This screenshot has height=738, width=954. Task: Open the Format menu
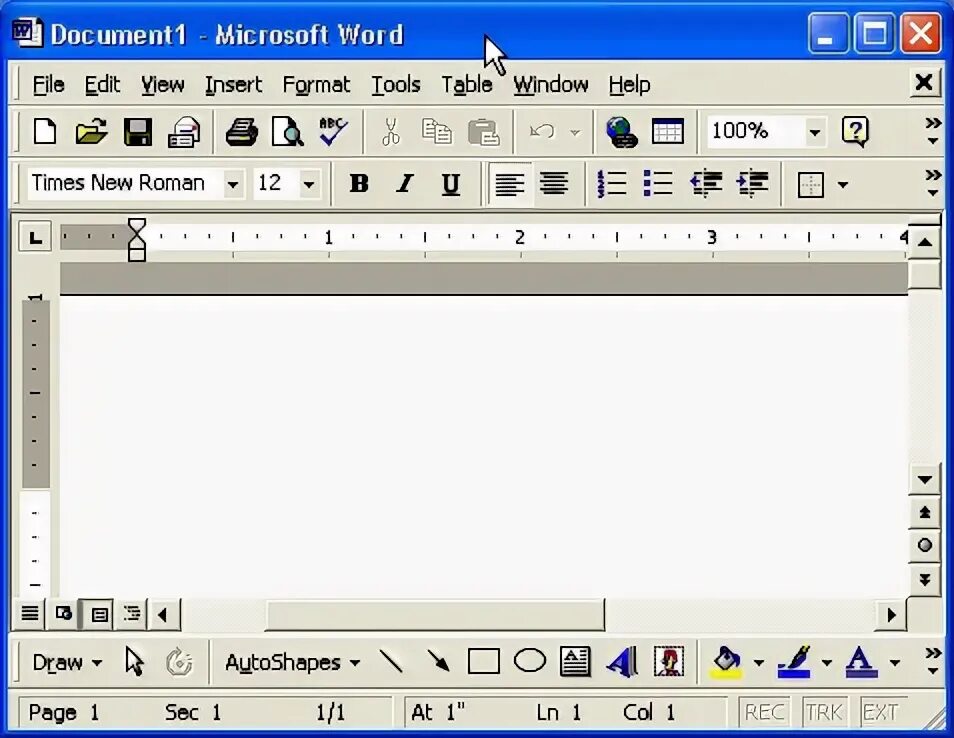coord(316,85)
